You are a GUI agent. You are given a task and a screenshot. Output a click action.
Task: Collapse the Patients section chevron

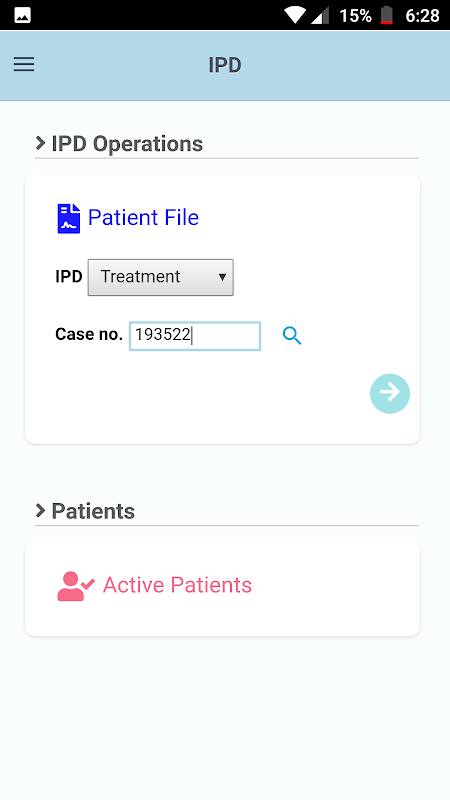(40, 510)
